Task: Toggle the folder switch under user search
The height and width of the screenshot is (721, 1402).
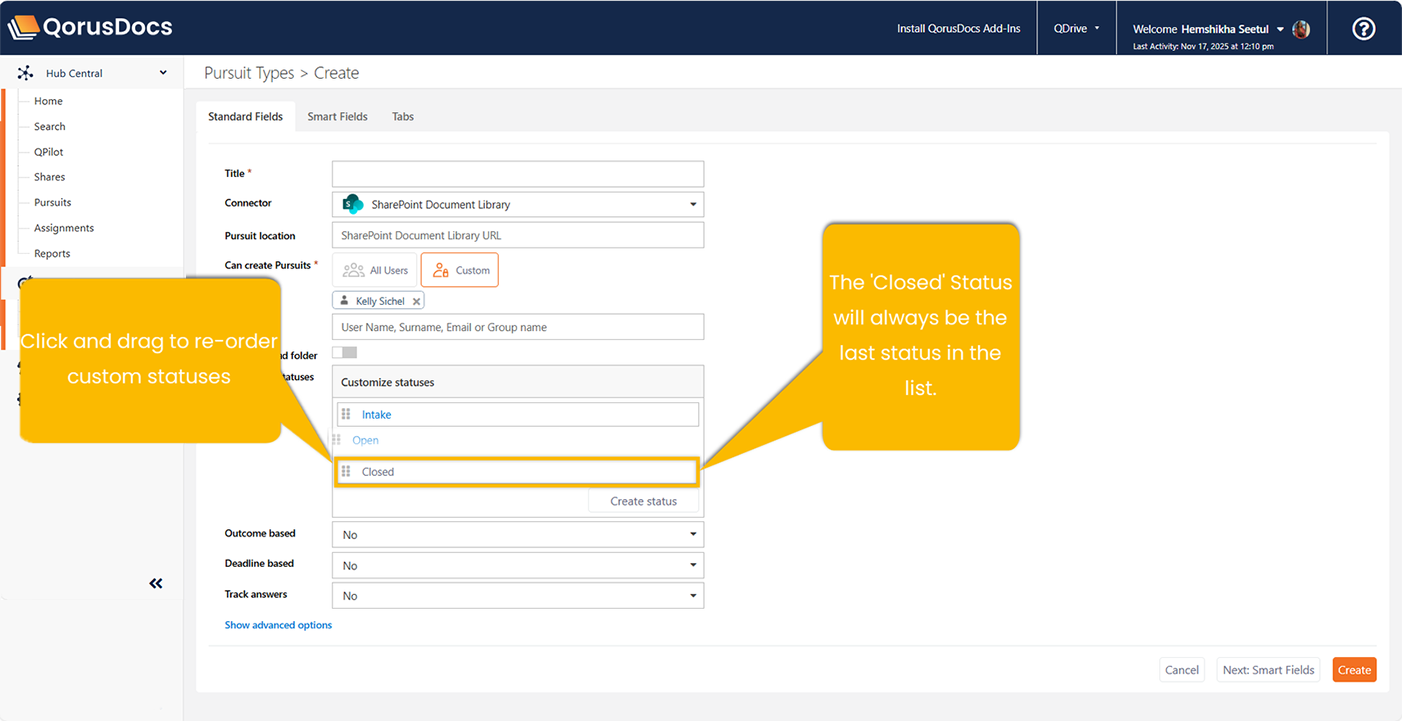Action: click(x=344, y=353)
